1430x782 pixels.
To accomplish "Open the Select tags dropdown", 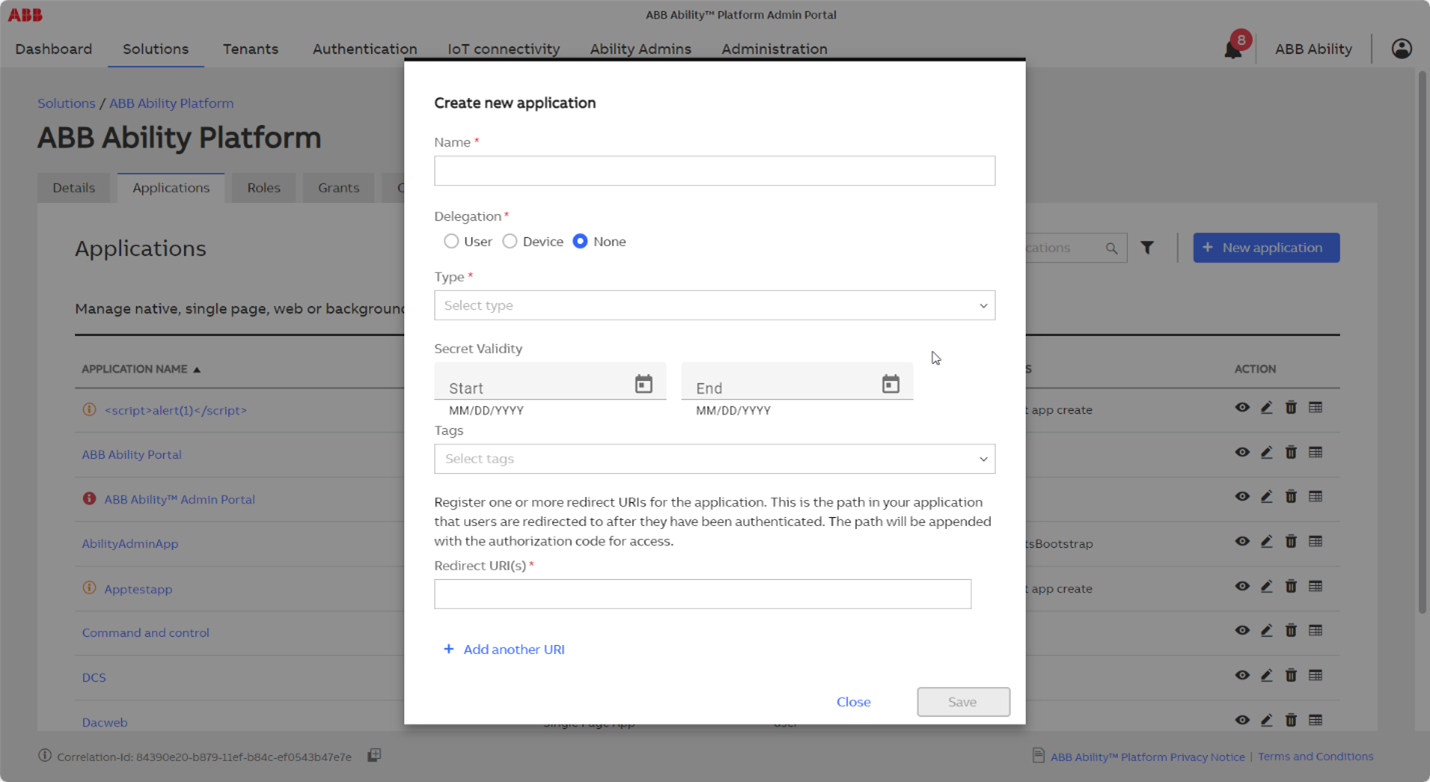I will (714, 459).
